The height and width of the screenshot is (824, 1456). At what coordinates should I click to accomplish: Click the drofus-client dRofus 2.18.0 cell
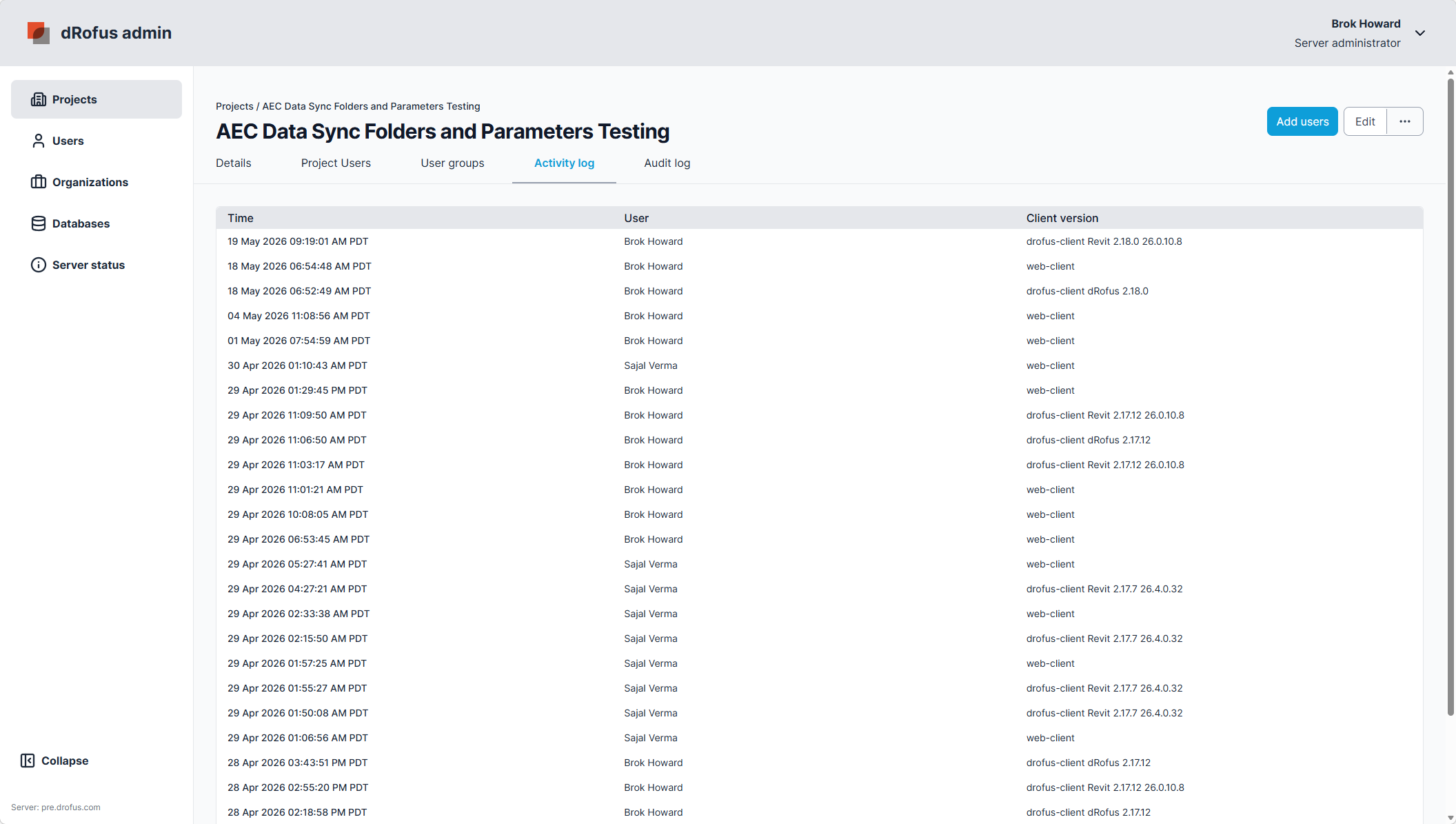[1087, 291]
